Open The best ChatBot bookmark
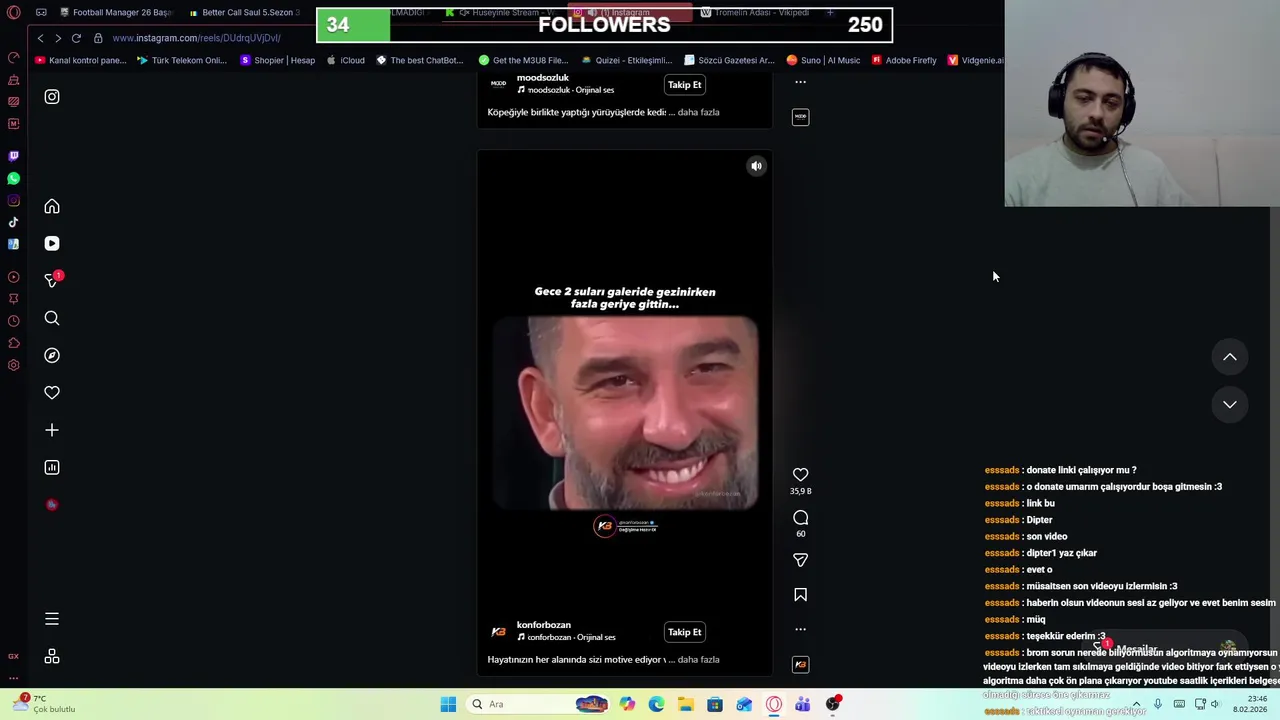The width and height of the screenshot is (1280, 720). pos(420,60)
